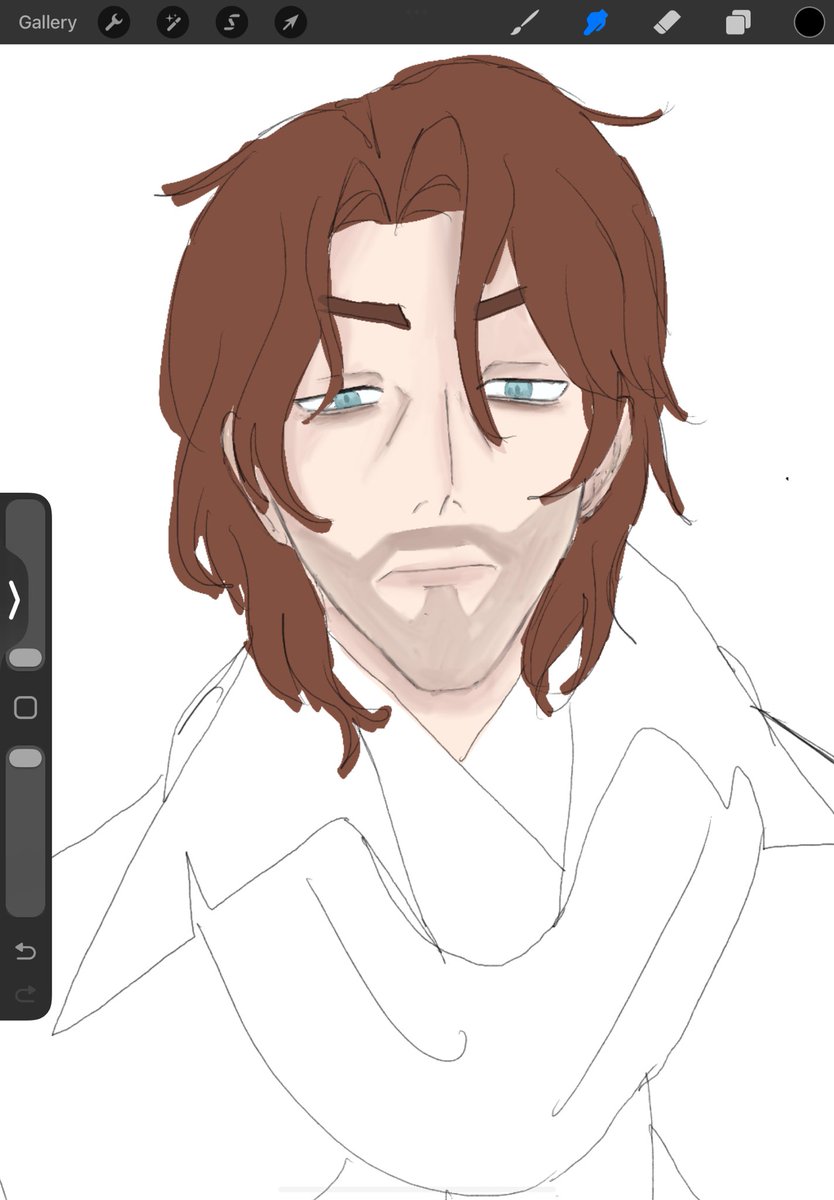This screenshot has height=1200, width=834.
Task: Open the Layers panel
Action: coord(738,22)
